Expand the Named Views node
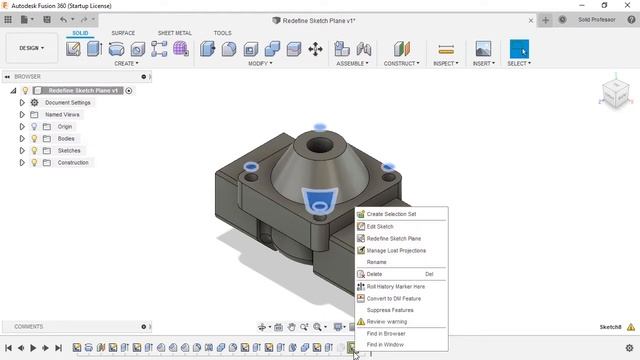The width and height of the screenshot is (640, 360). [x=22, y=115]
